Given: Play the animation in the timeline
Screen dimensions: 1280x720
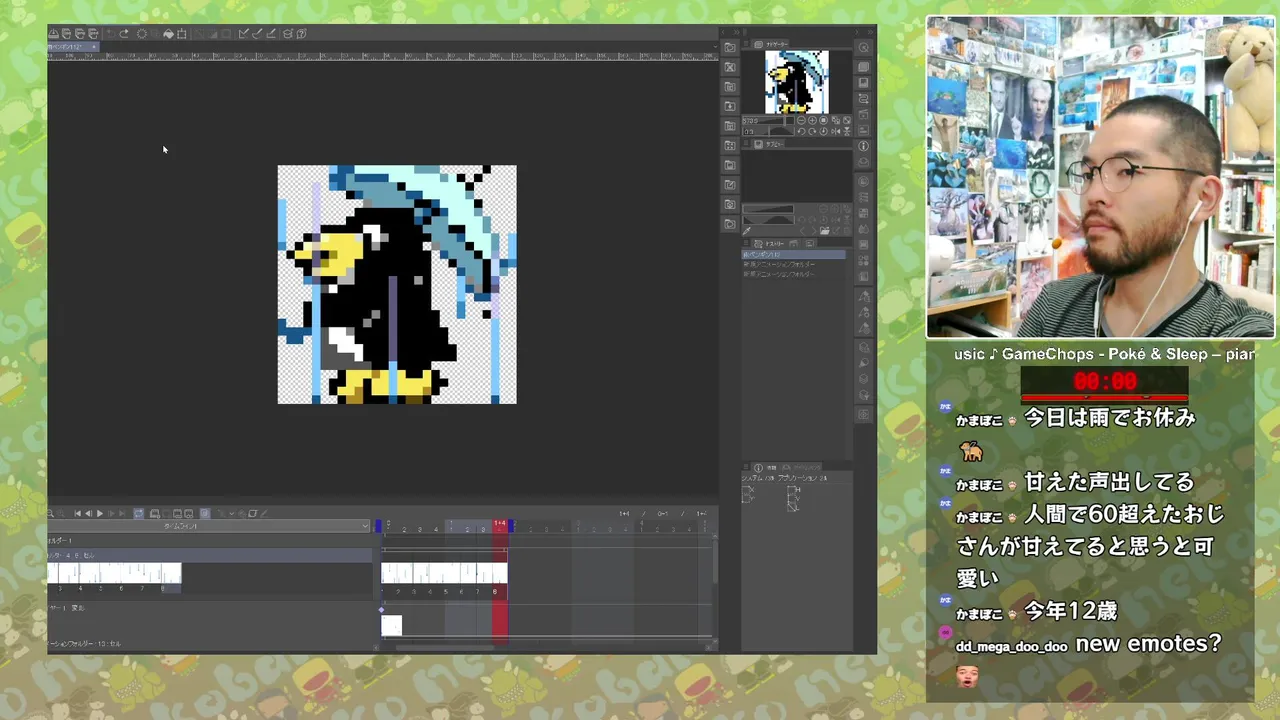Looking at the screenshot, I should point(100,514).
